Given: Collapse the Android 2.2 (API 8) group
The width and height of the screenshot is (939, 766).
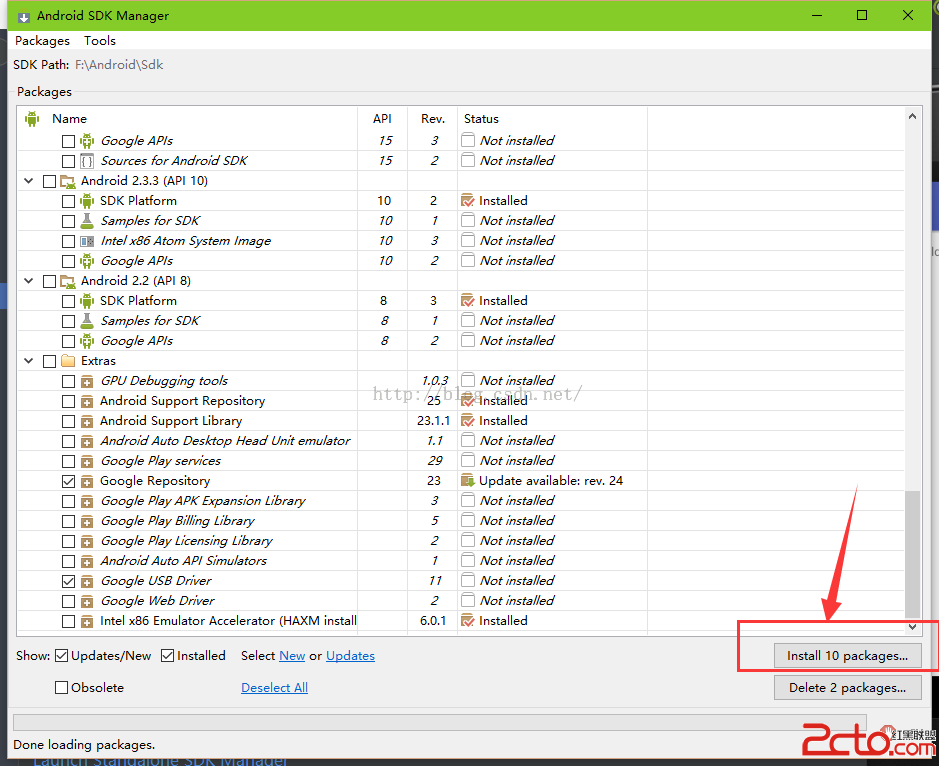Looking at the screenshot, I should tap(28, 280).
